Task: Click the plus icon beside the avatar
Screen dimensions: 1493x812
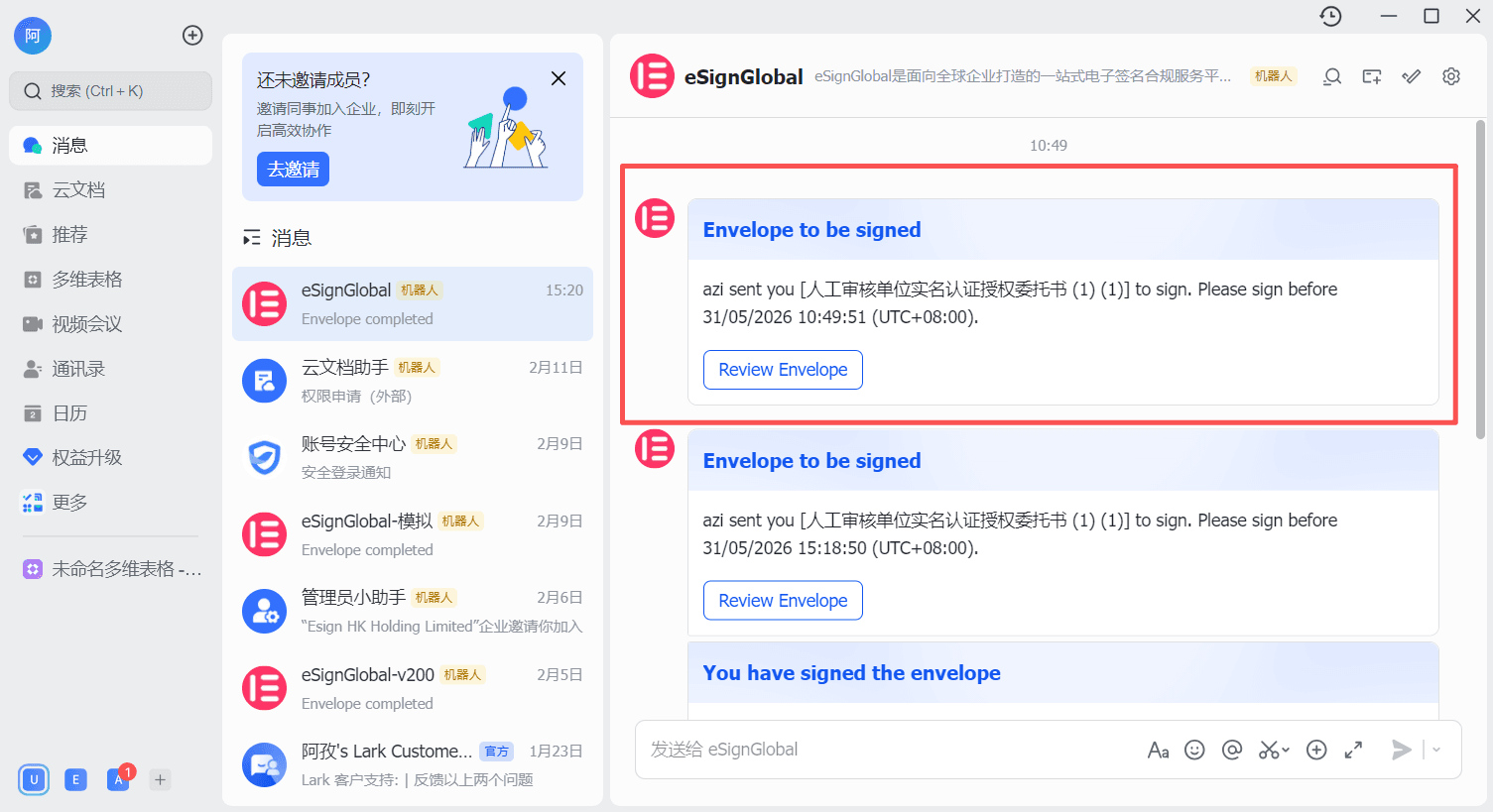Action: pos(192,36)
